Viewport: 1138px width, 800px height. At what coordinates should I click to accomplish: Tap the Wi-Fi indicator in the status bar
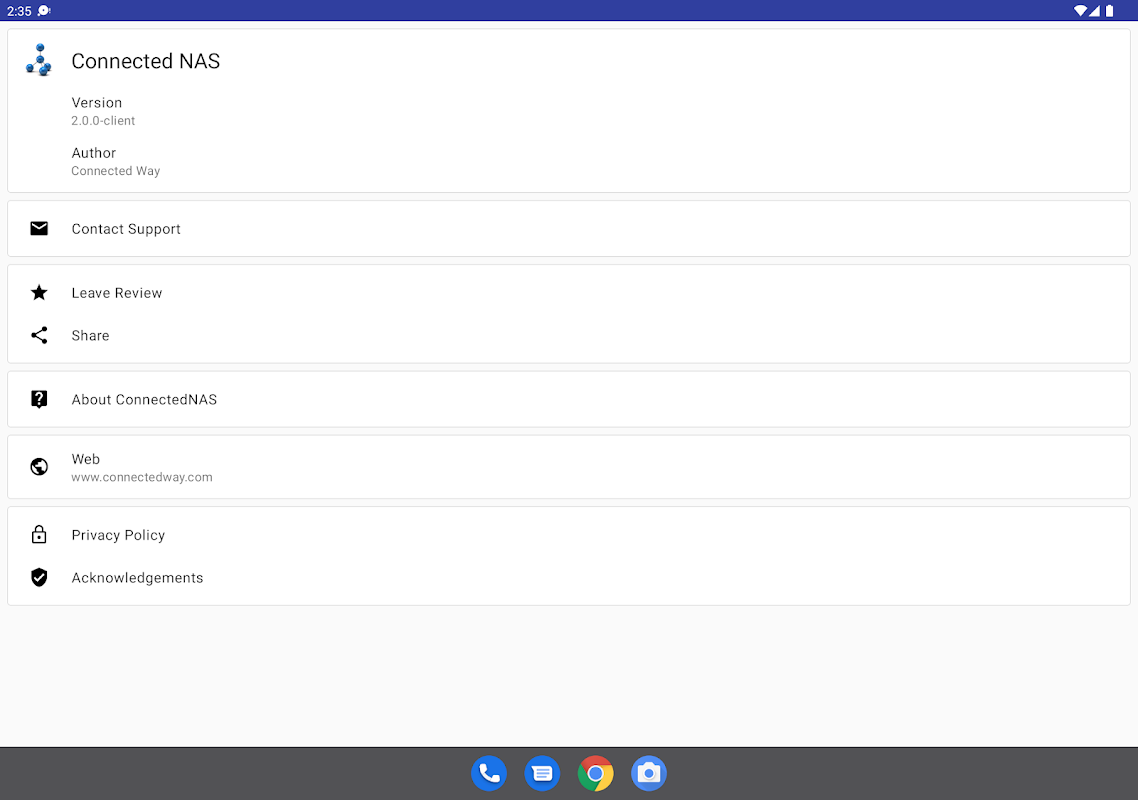point(1080,11)
